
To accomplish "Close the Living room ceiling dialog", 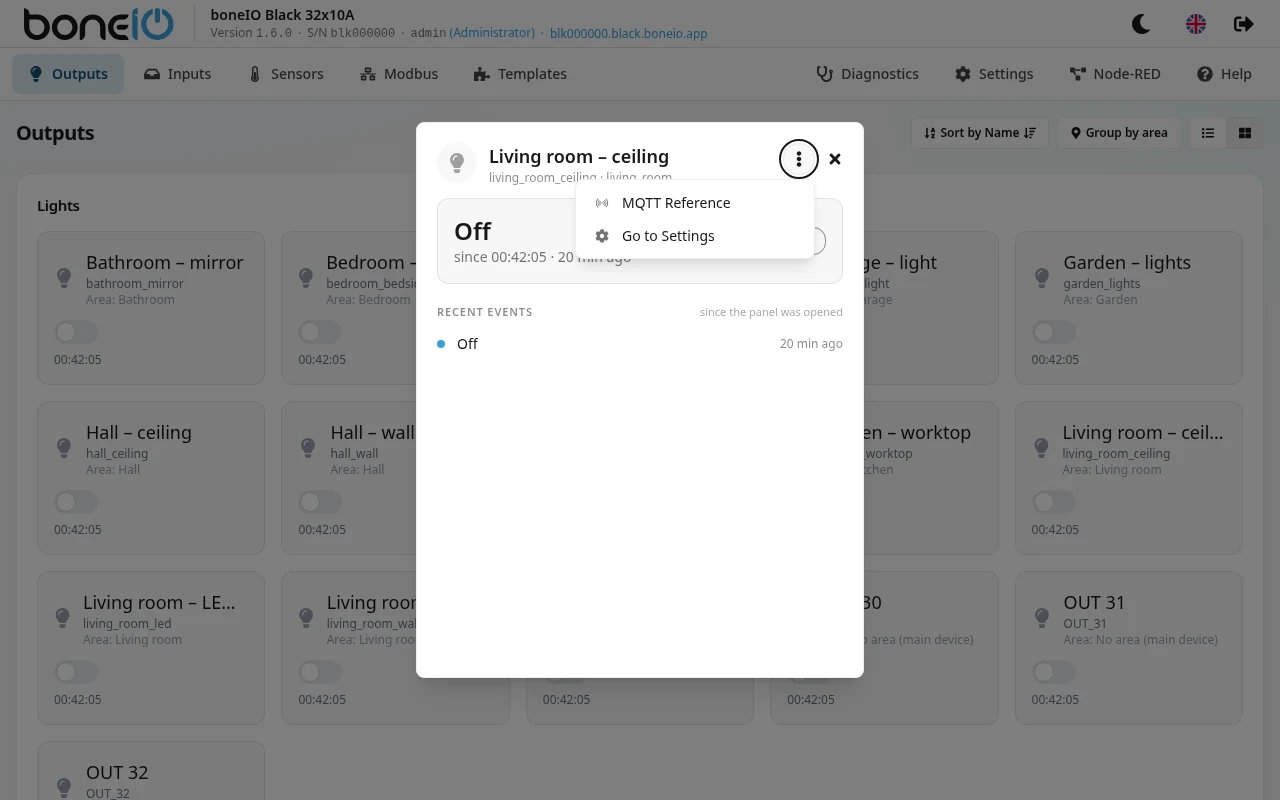I will (x=835, y=158).
